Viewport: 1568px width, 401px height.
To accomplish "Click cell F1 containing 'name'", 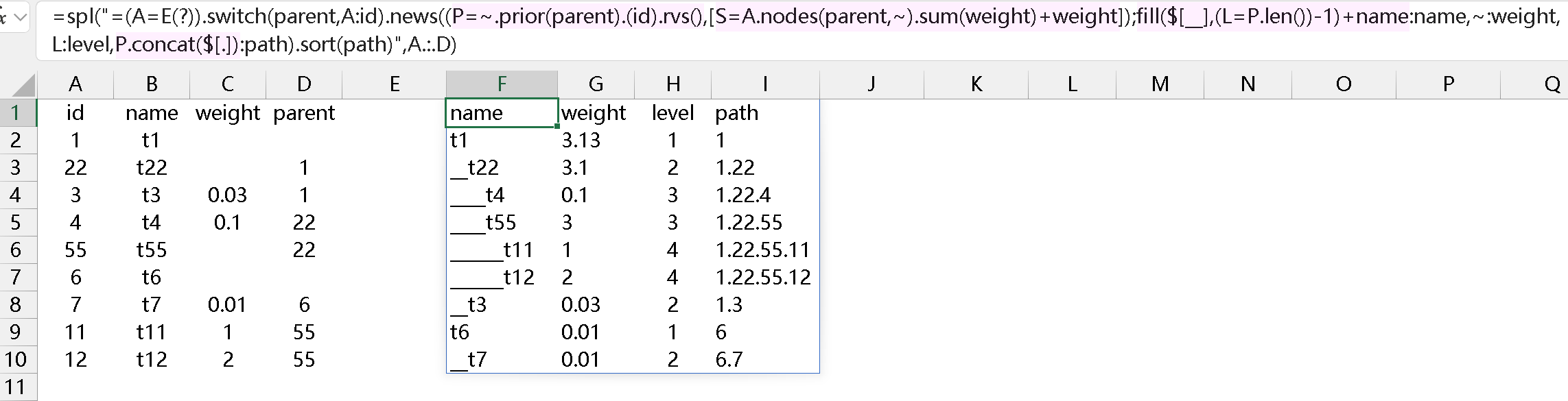I will pyautogui.click(x=502, y=112).
